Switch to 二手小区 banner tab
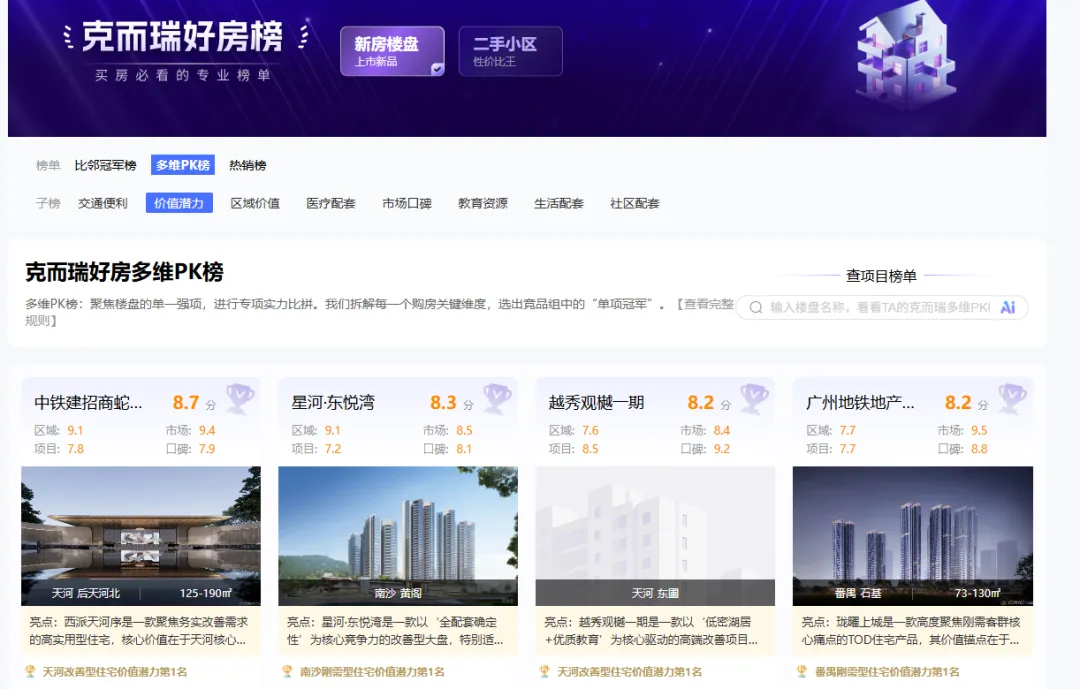 [x=510, y=51]
